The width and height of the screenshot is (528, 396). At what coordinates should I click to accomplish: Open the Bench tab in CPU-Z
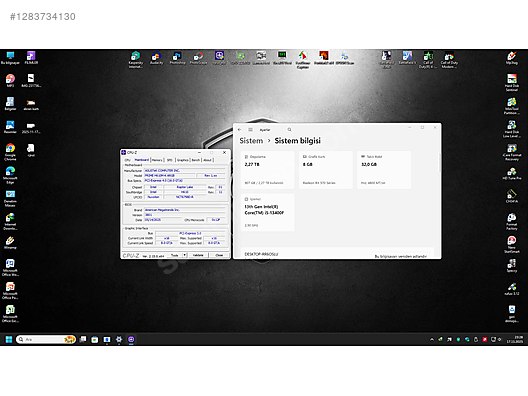coord(196,160)
